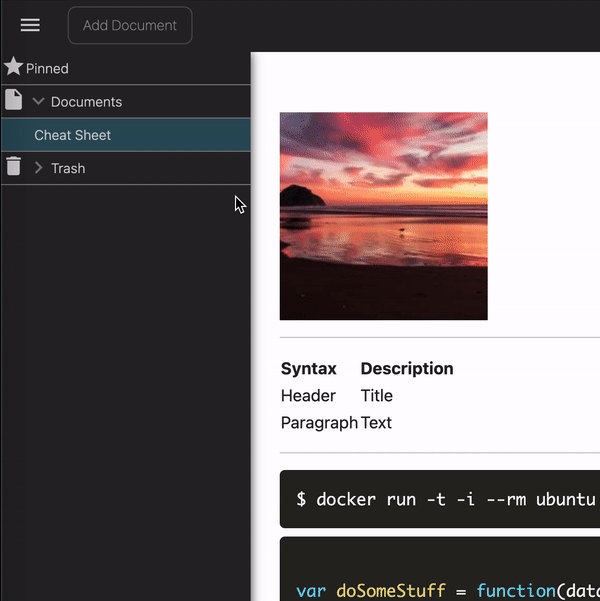Collapse the Documents section chevron
This screenshot has height=601, width=600.
(x=38, y=101)
